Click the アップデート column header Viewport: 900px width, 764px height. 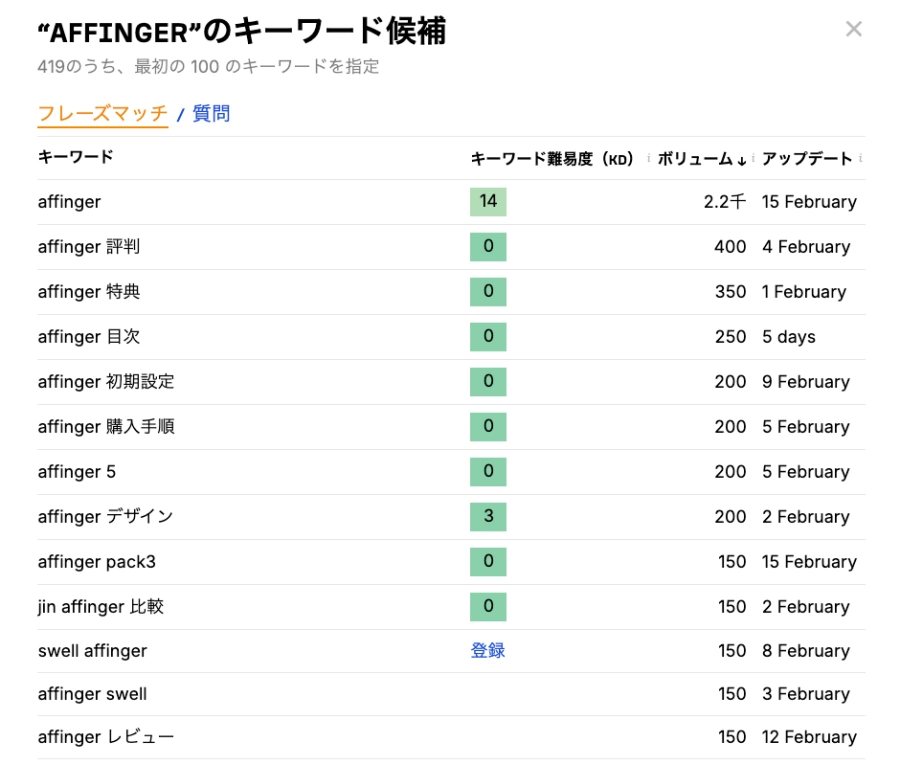click(807, 158)
